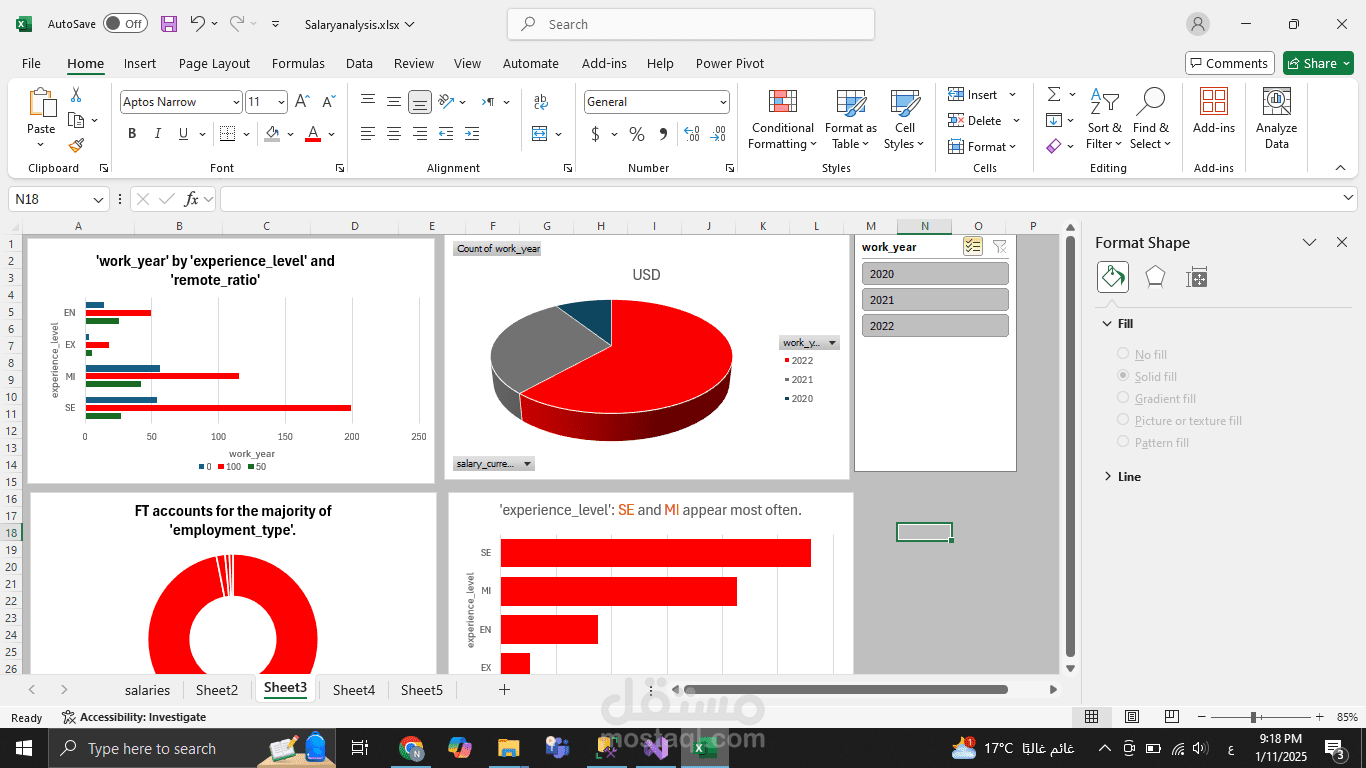Open Conditional Formatting
Image resolution: width=1366 pixels, height=768 pixels.
[783, 120]
